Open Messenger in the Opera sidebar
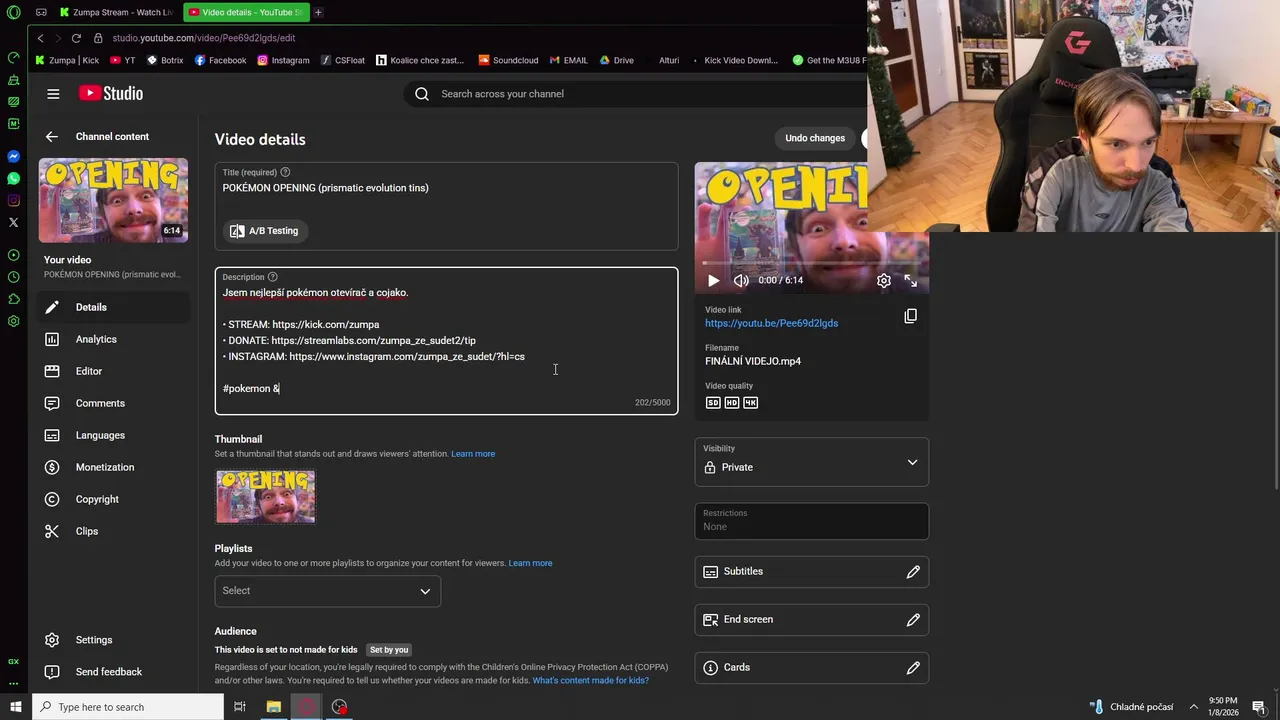 point(13,156)
